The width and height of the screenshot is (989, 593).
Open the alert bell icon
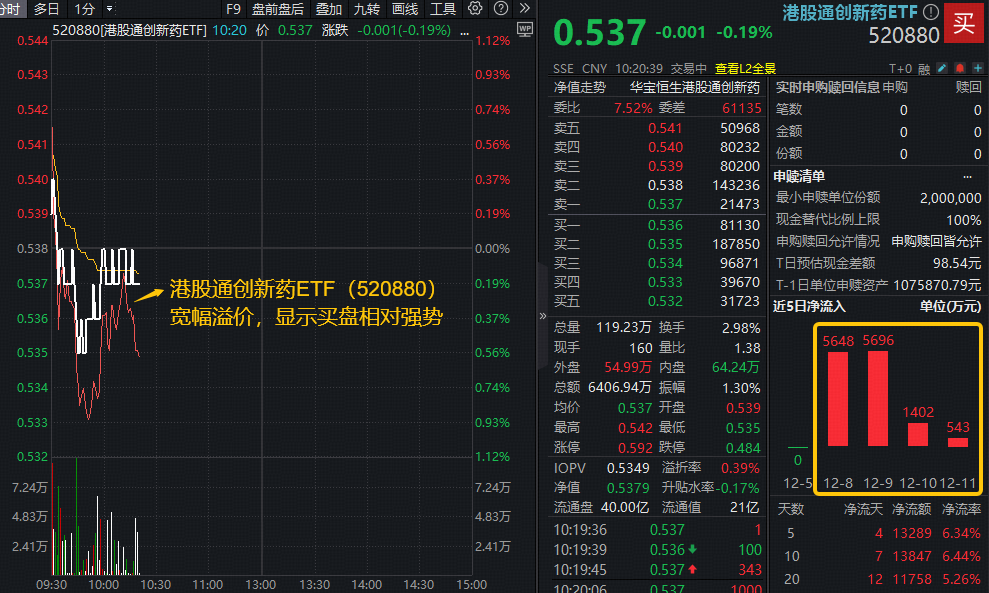tap(959, 68)
